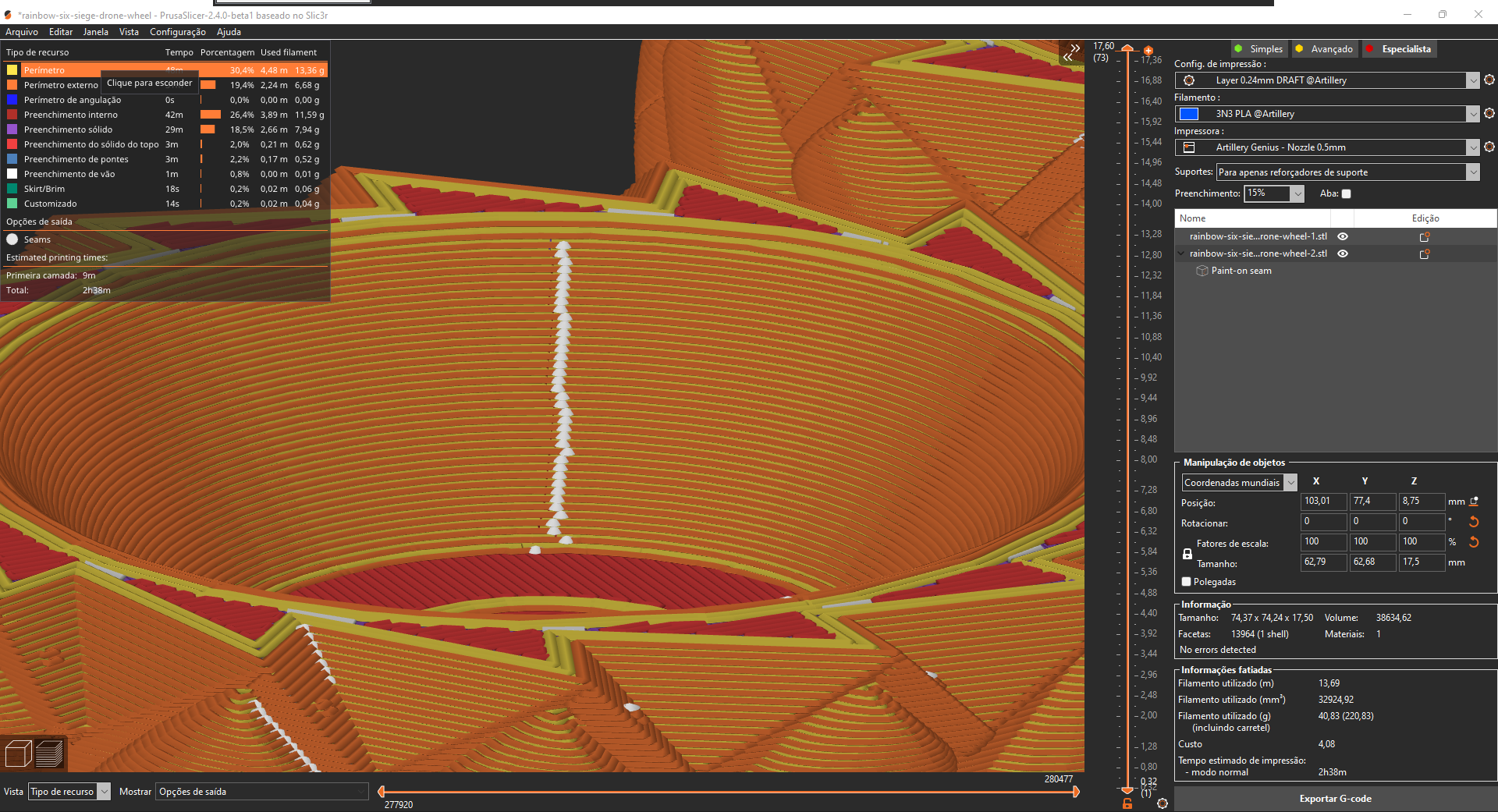Open print settings gear next to Layer 0.24mm DRAFT
The height and width of the screenshot is (812, 1498).
coord(1489,80)
